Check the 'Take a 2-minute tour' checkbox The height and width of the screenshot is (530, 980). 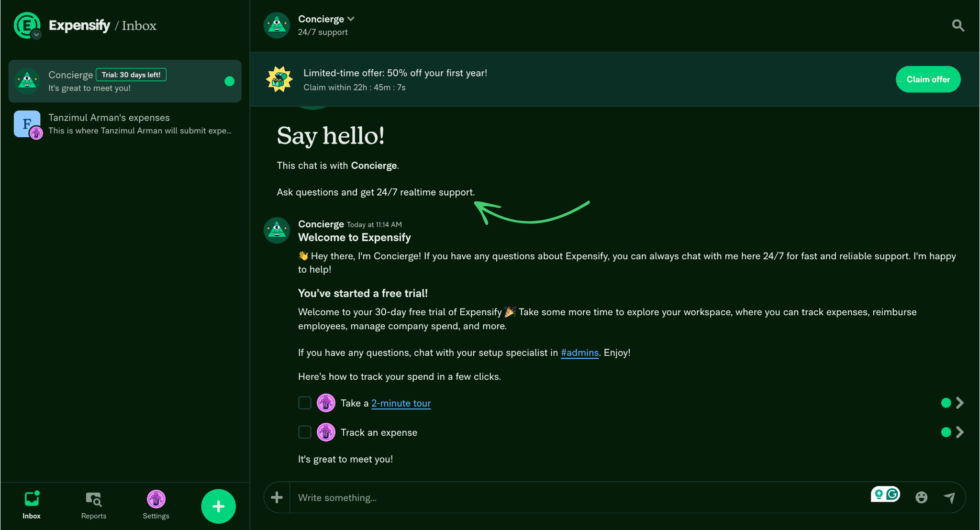tap(305, 403)
